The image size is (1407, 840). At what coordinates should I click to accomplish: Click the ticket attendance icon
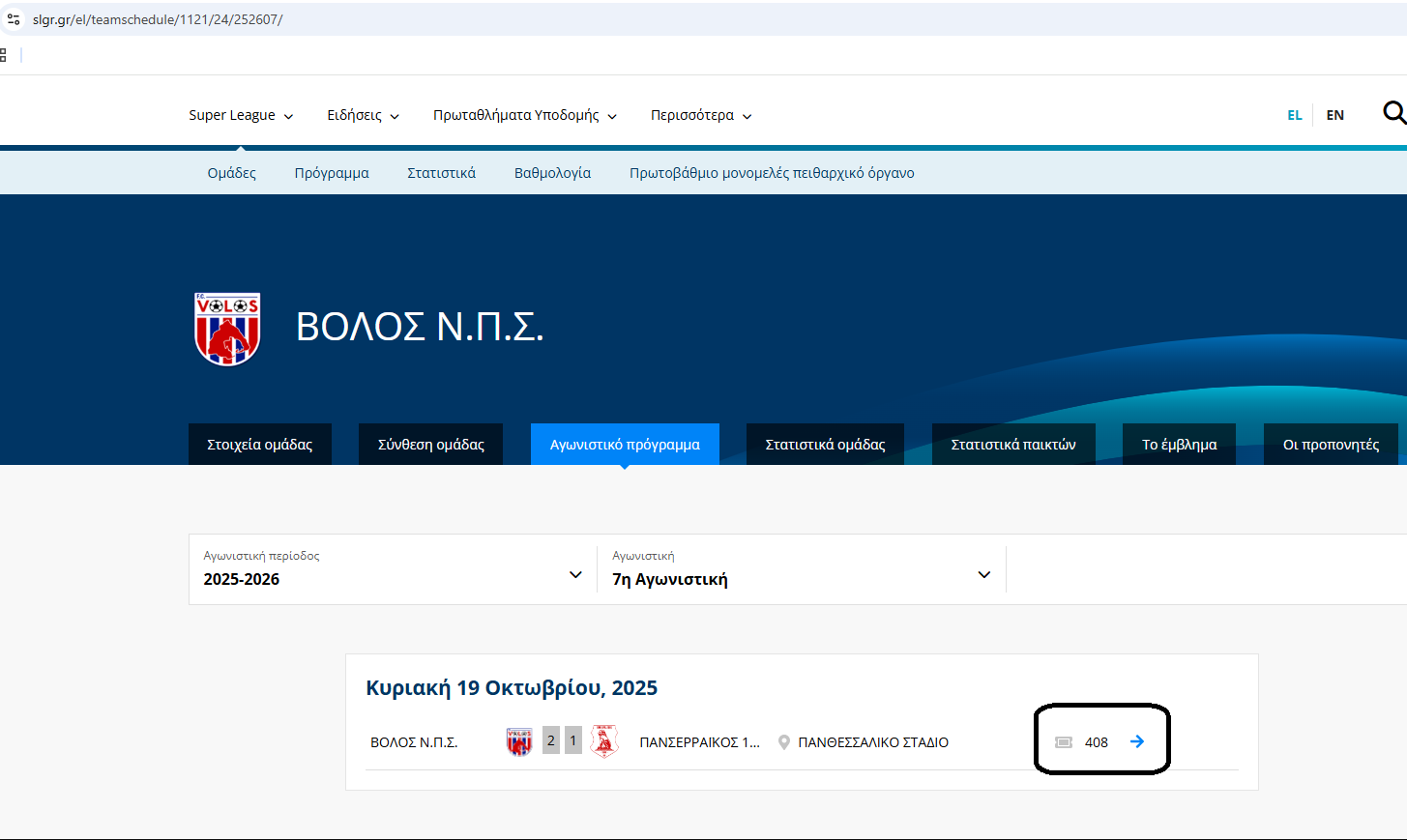(x=1064, y=742)
